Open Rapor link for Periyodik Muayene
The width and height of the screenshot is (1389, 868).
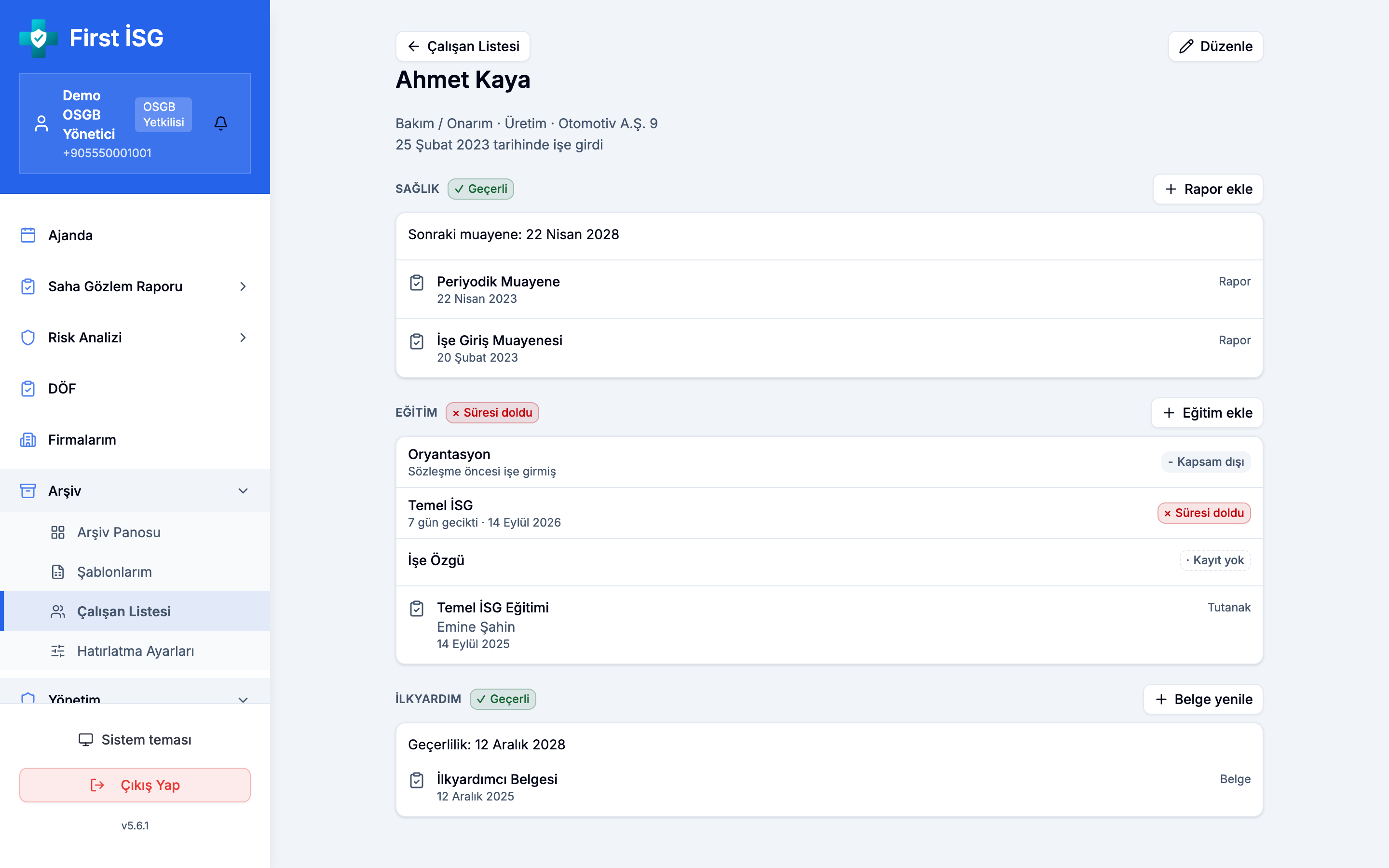click(1235, 281)
